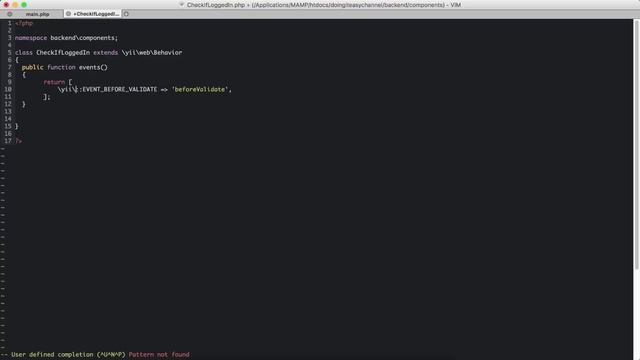Click the class keyword on line 5

pos(24,53)
